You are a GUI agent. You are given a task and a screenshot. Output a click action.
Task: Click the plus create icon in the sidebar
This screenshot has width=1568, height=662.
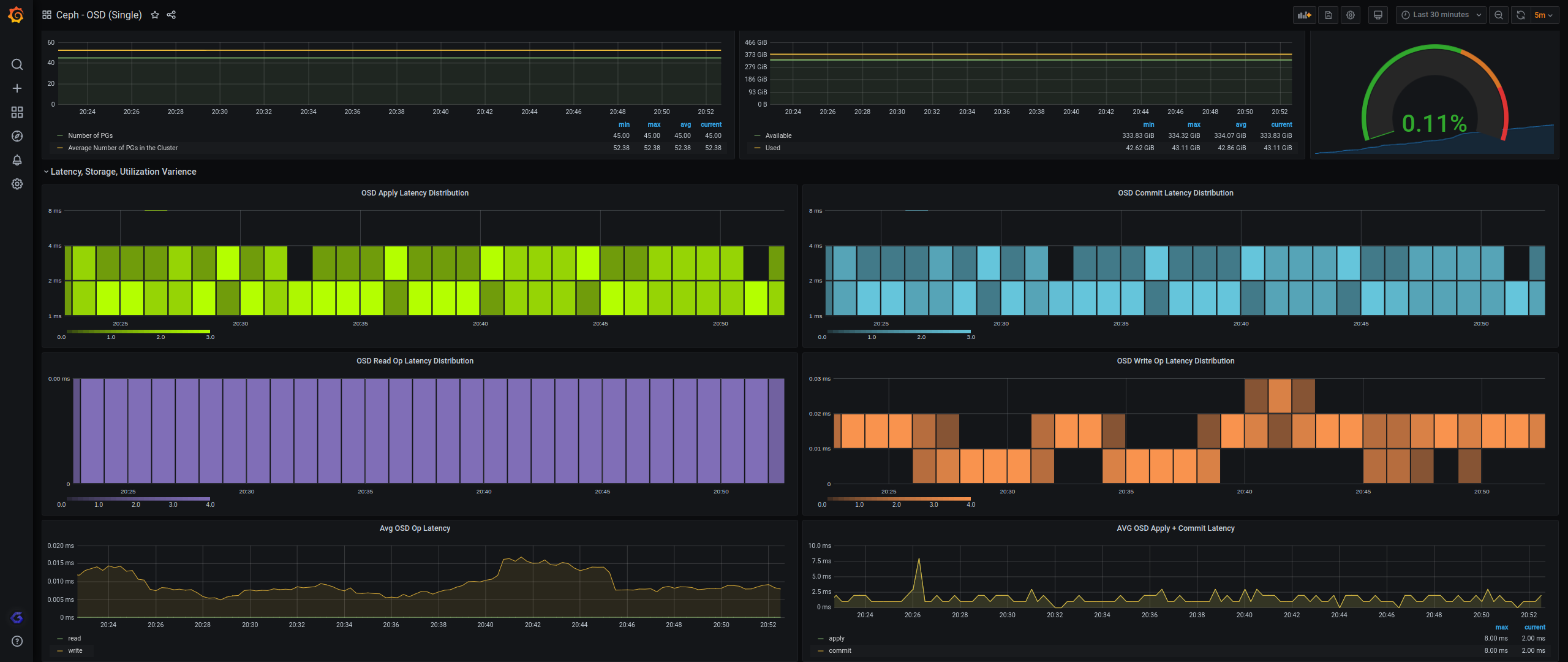pos(17,88)
